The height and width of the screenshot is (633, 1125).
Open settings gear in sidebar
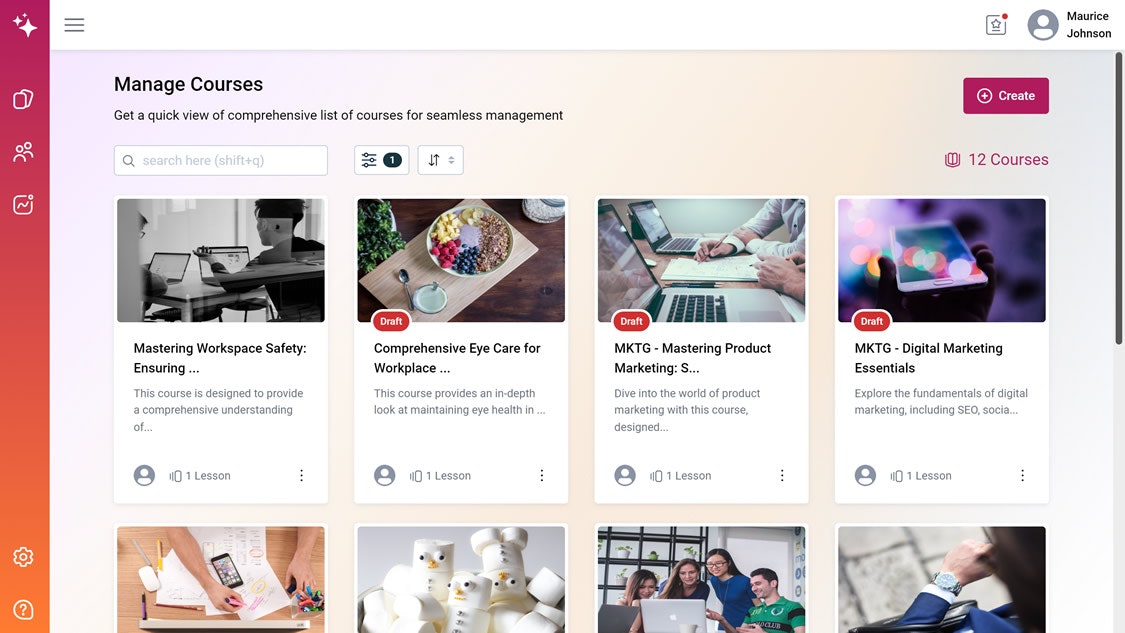[23, 557]
